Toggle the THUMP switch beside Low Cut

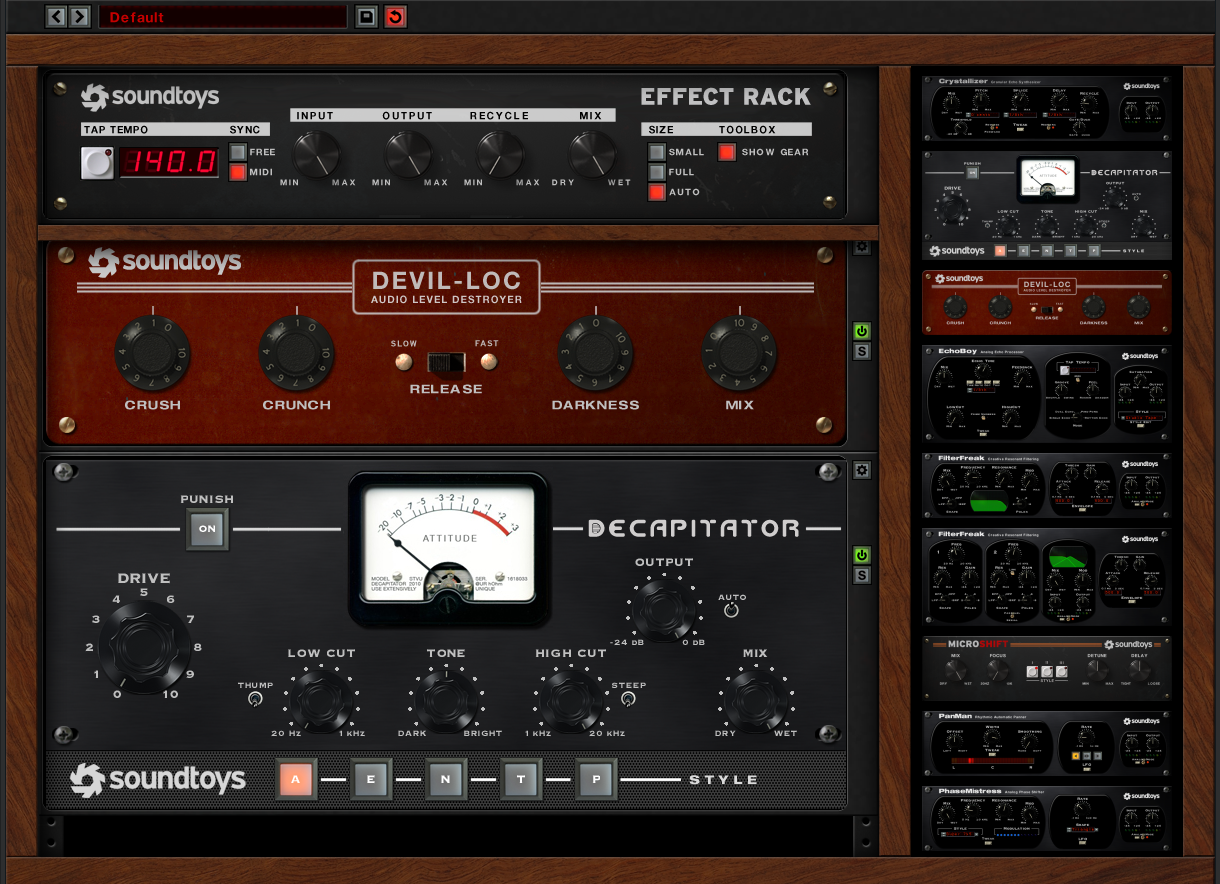[255, 700]
